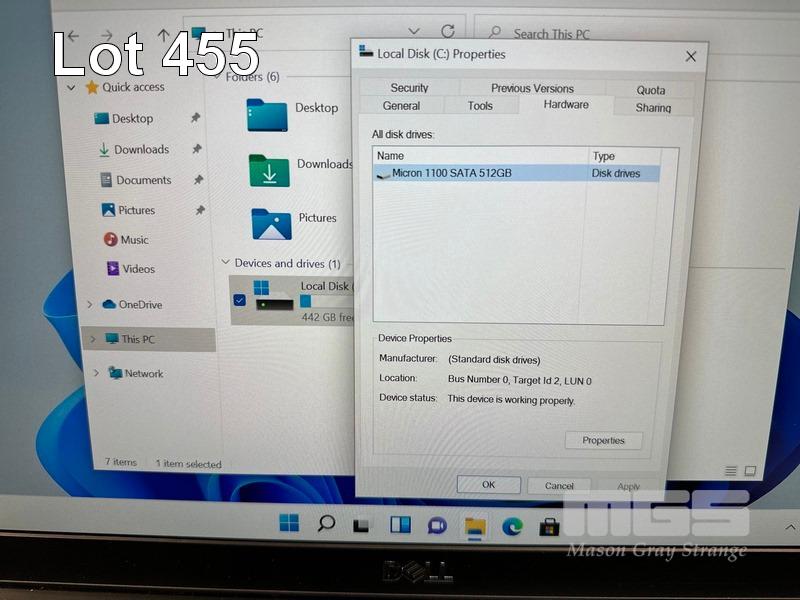Click the Windows Start button on taskbar

(289, 523)
